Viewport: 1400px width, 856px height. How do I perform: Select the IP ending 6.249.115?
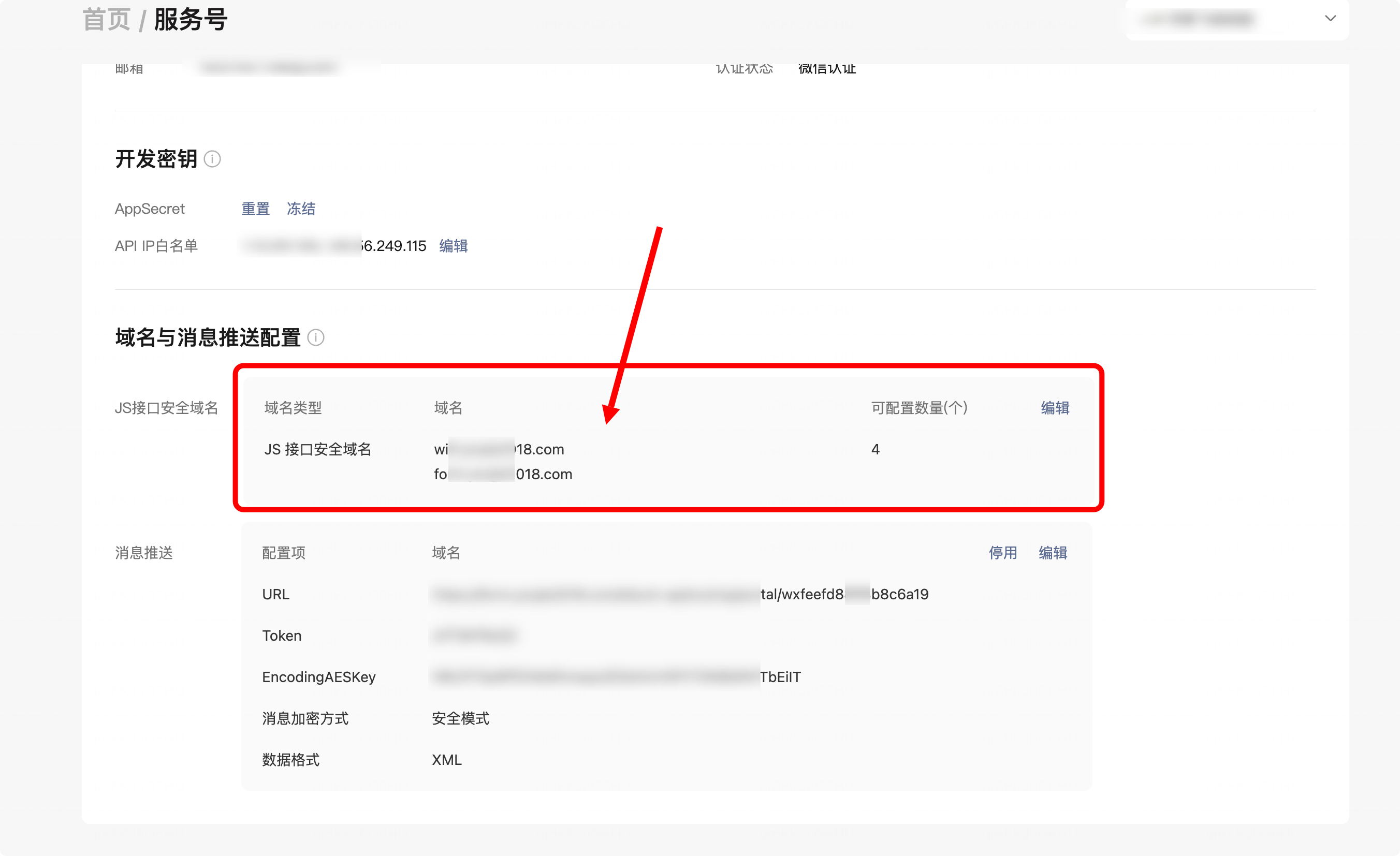point(334,246)
